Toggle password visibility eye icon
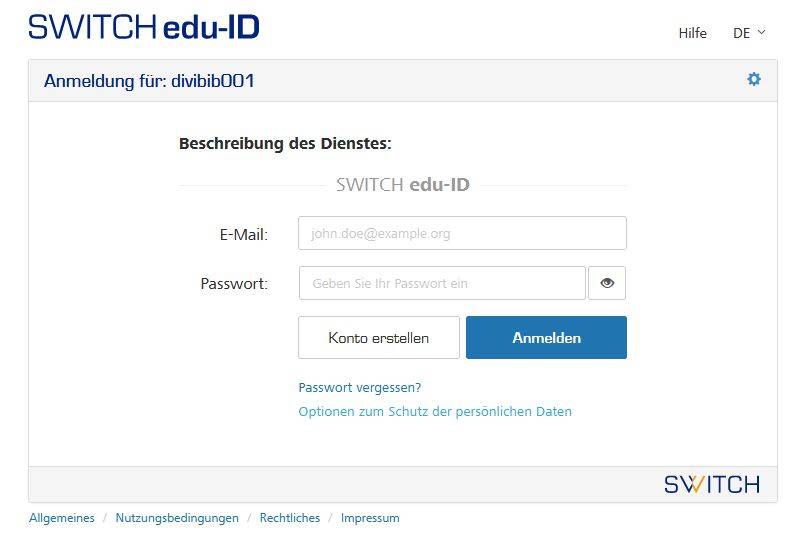 [x=607, y=283]
